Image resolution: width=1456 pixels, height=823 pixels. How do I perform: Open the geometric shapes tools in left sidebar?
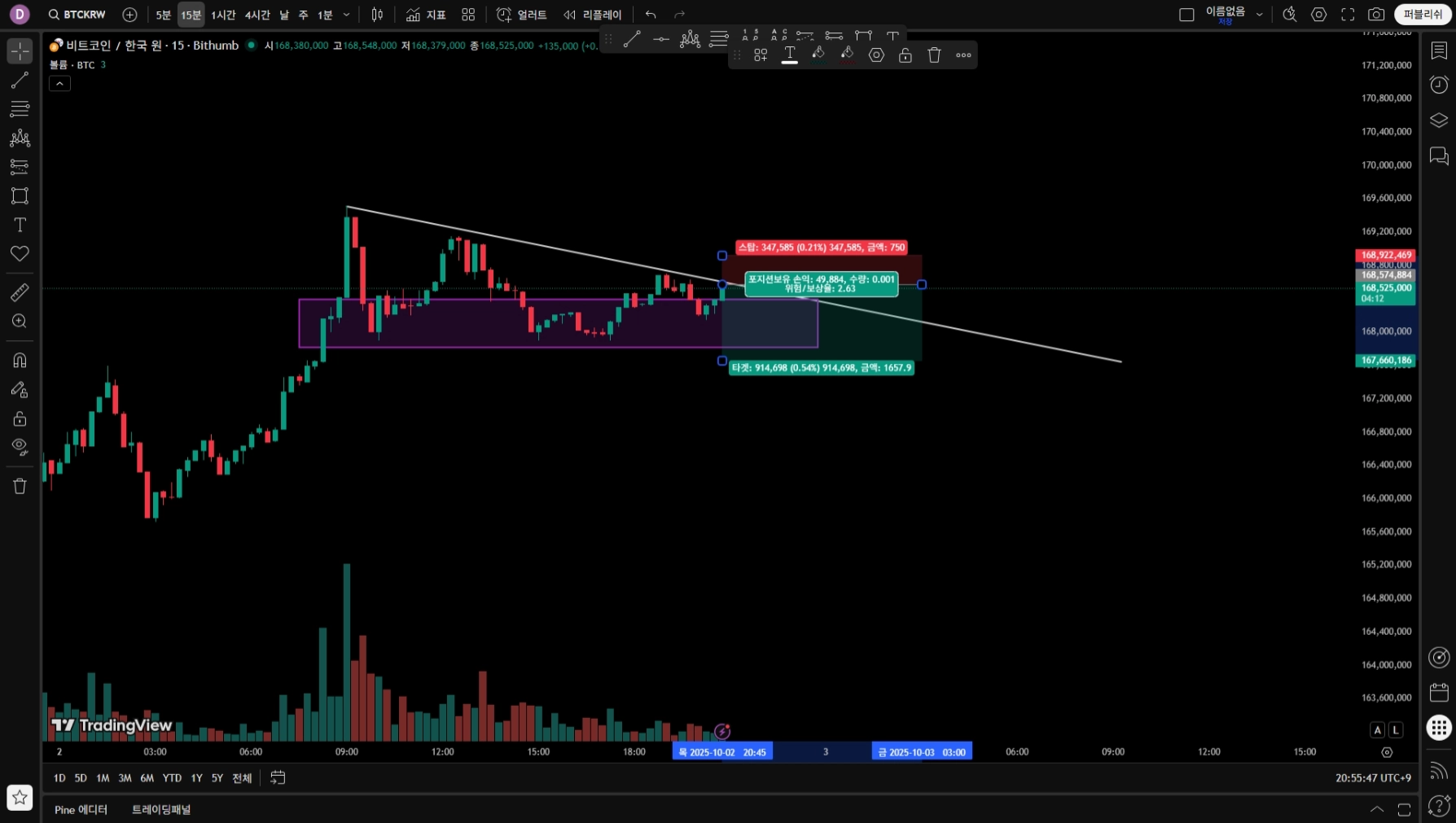(x=20, y=196)
